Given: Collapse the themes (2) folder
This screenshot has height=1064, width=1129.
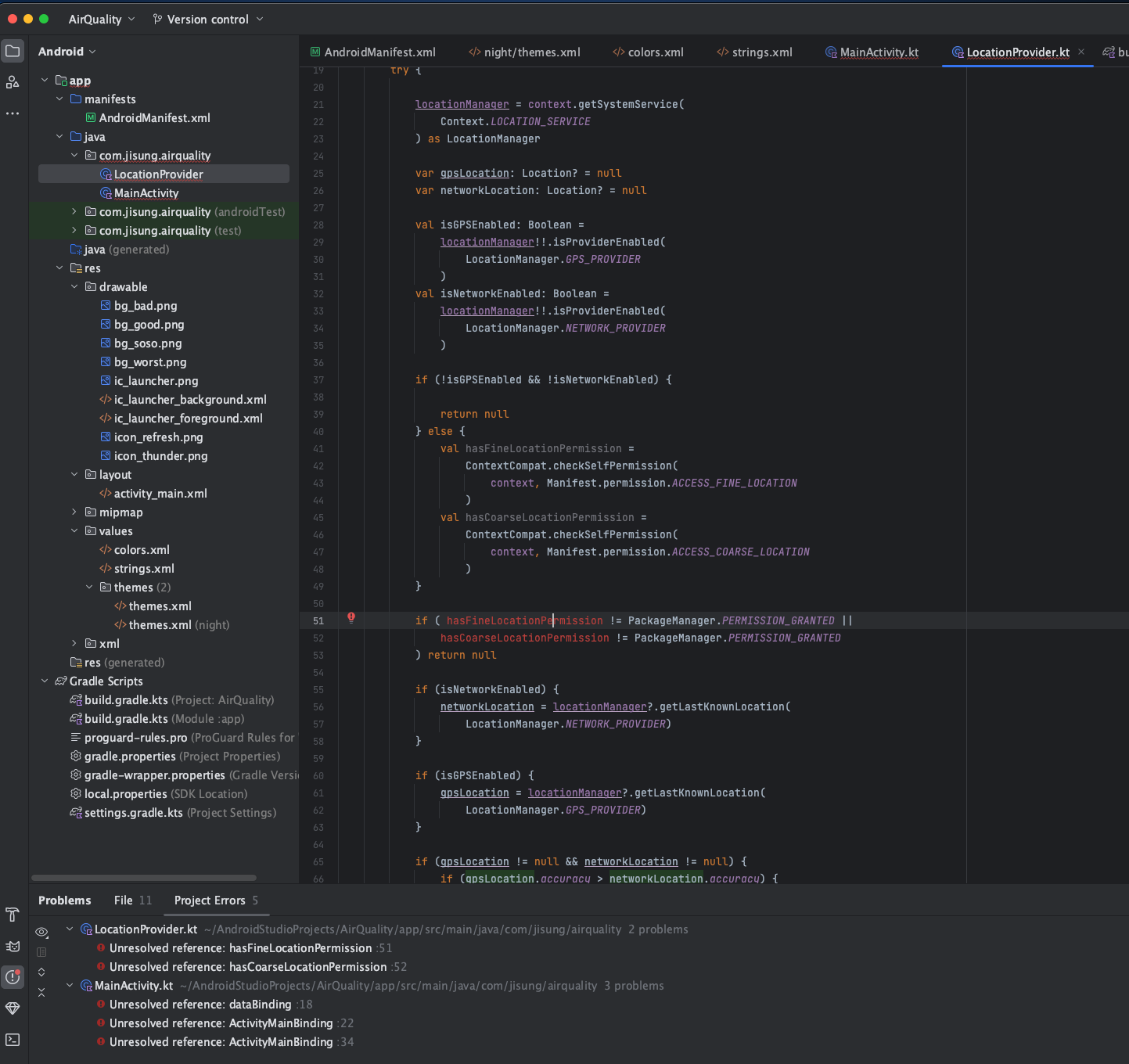Looking at the screenshot, I should (x=89, y=587).
